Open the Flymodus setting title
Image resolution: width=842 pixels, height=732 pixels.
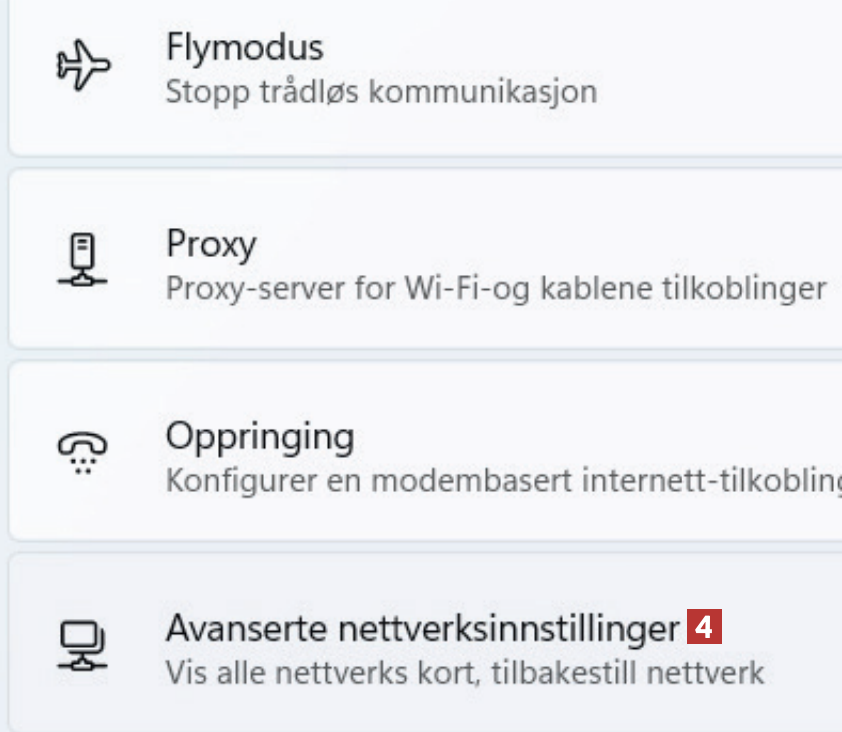click(244, 47)
